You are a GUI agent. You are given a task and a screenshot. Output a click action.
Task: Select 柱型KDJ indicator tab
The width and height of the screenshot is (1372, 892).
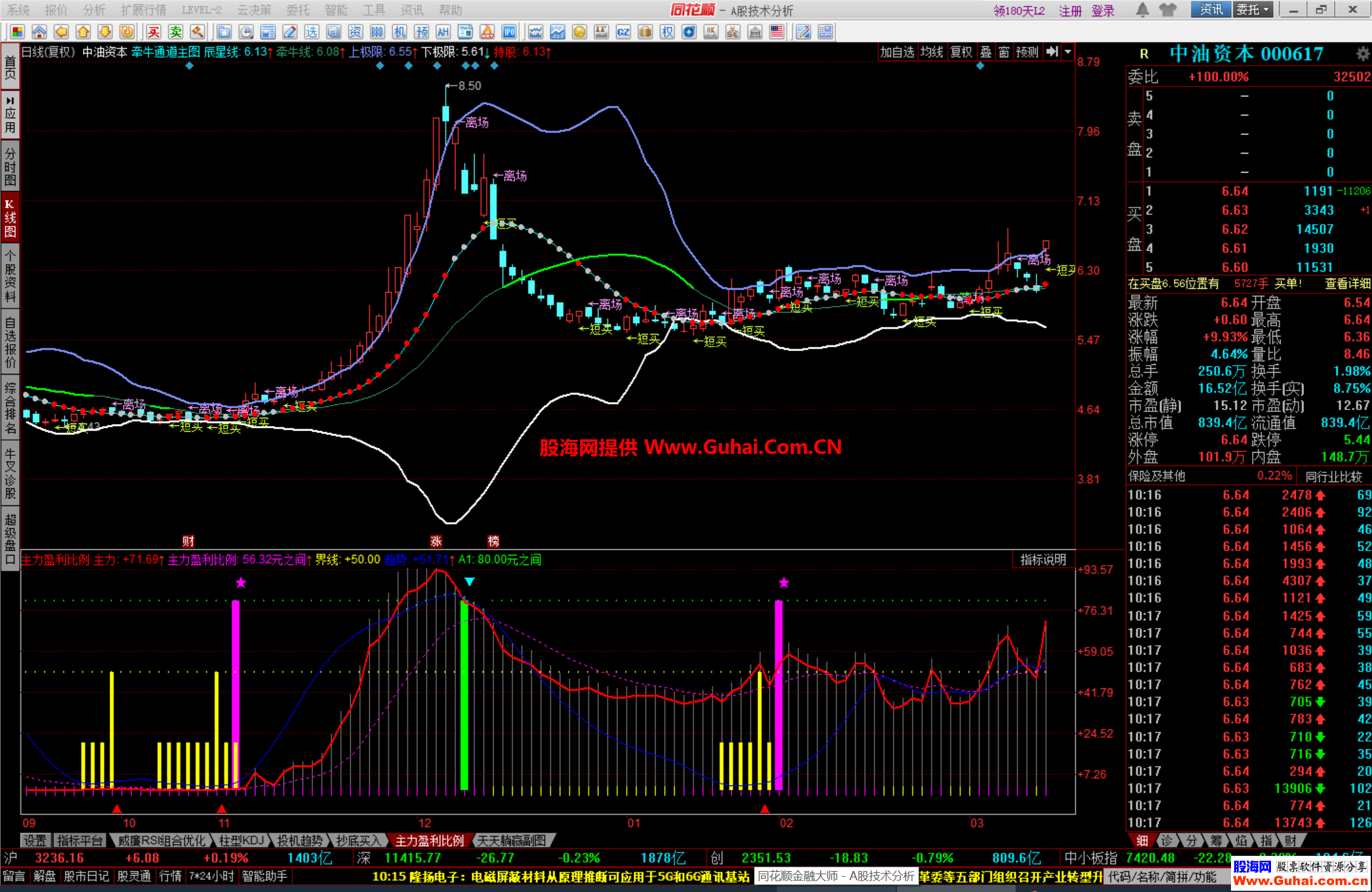pyautogui.click(x=241, y=841)
